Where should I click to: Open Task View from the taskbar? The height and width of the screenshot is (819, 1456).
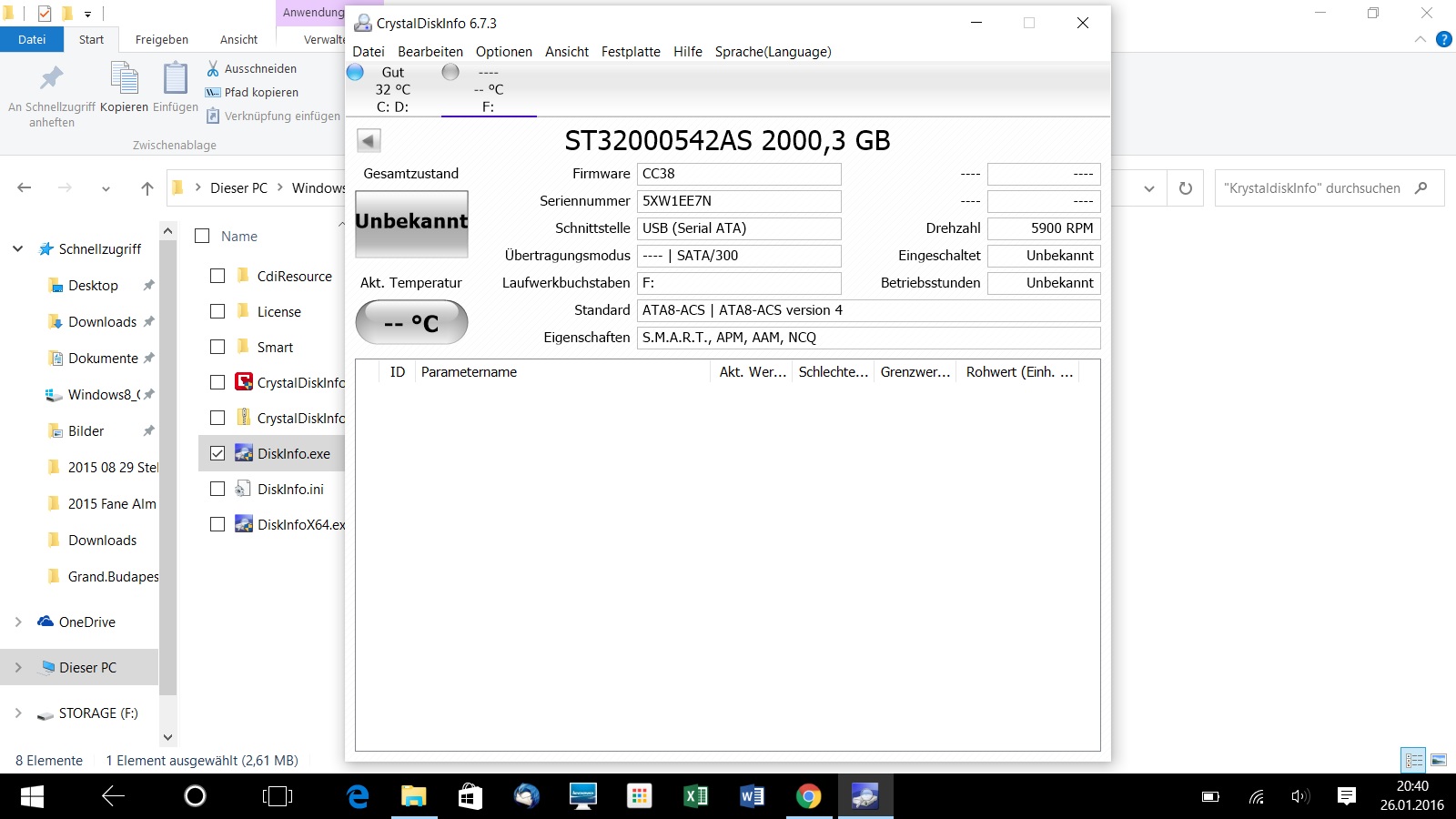(x=278, y=797)
